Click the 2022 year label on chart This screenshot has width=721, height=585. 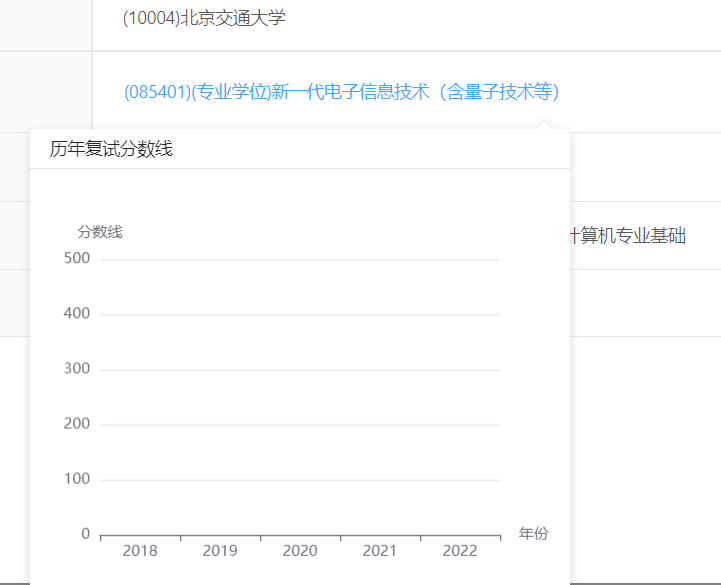pos(460,551)
